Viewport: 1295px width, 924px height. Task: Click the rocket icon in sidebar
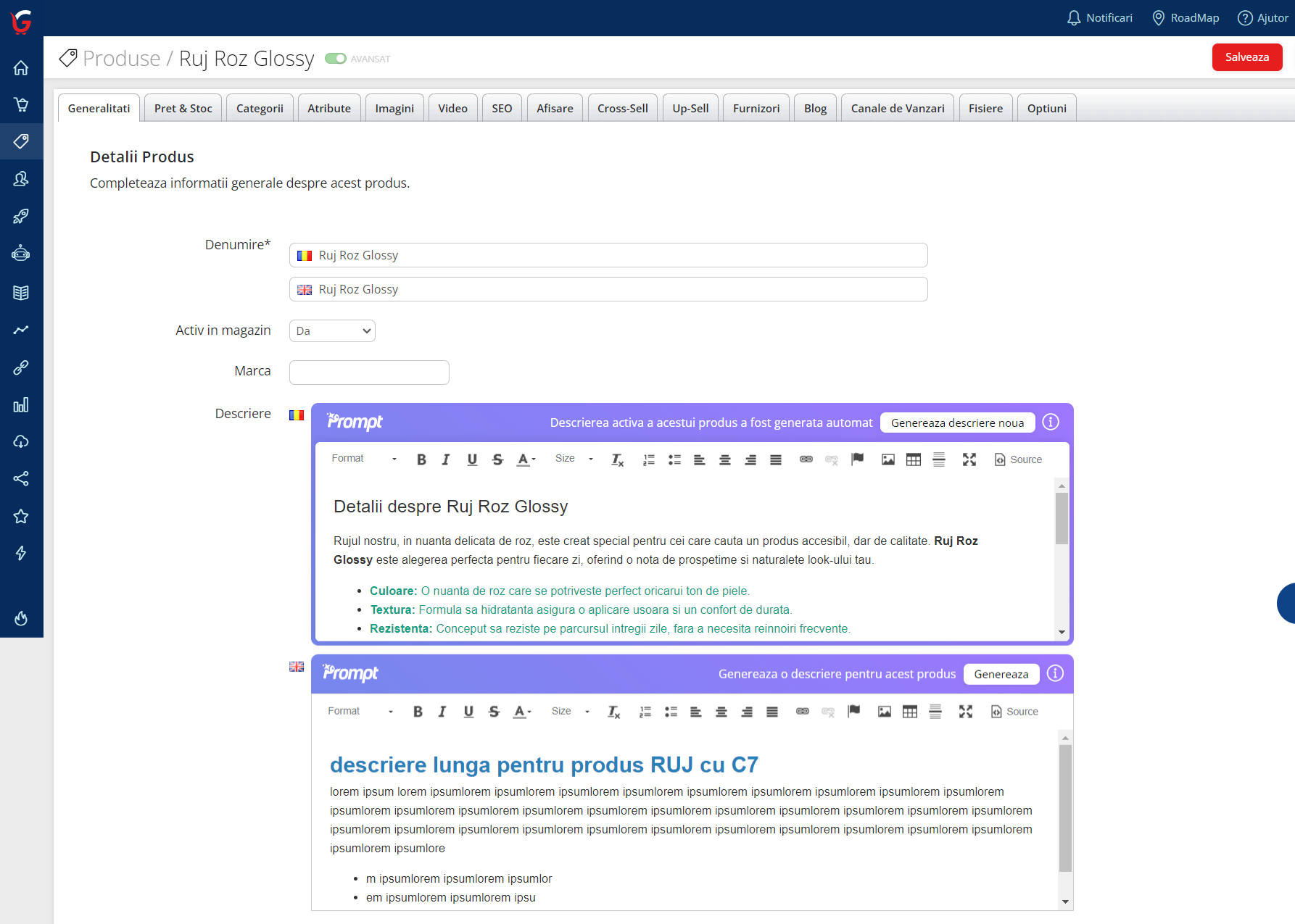pyautogui.click(x=21, y=216)
